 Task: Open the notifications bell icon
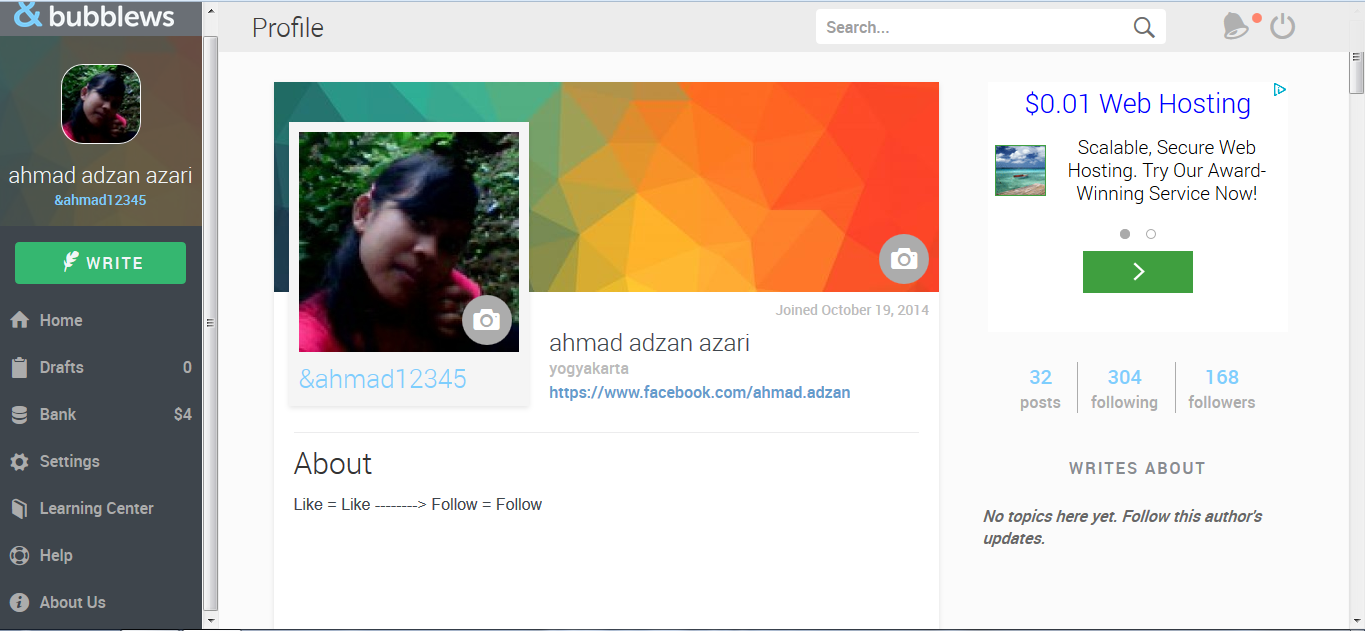pos(1237,27)
